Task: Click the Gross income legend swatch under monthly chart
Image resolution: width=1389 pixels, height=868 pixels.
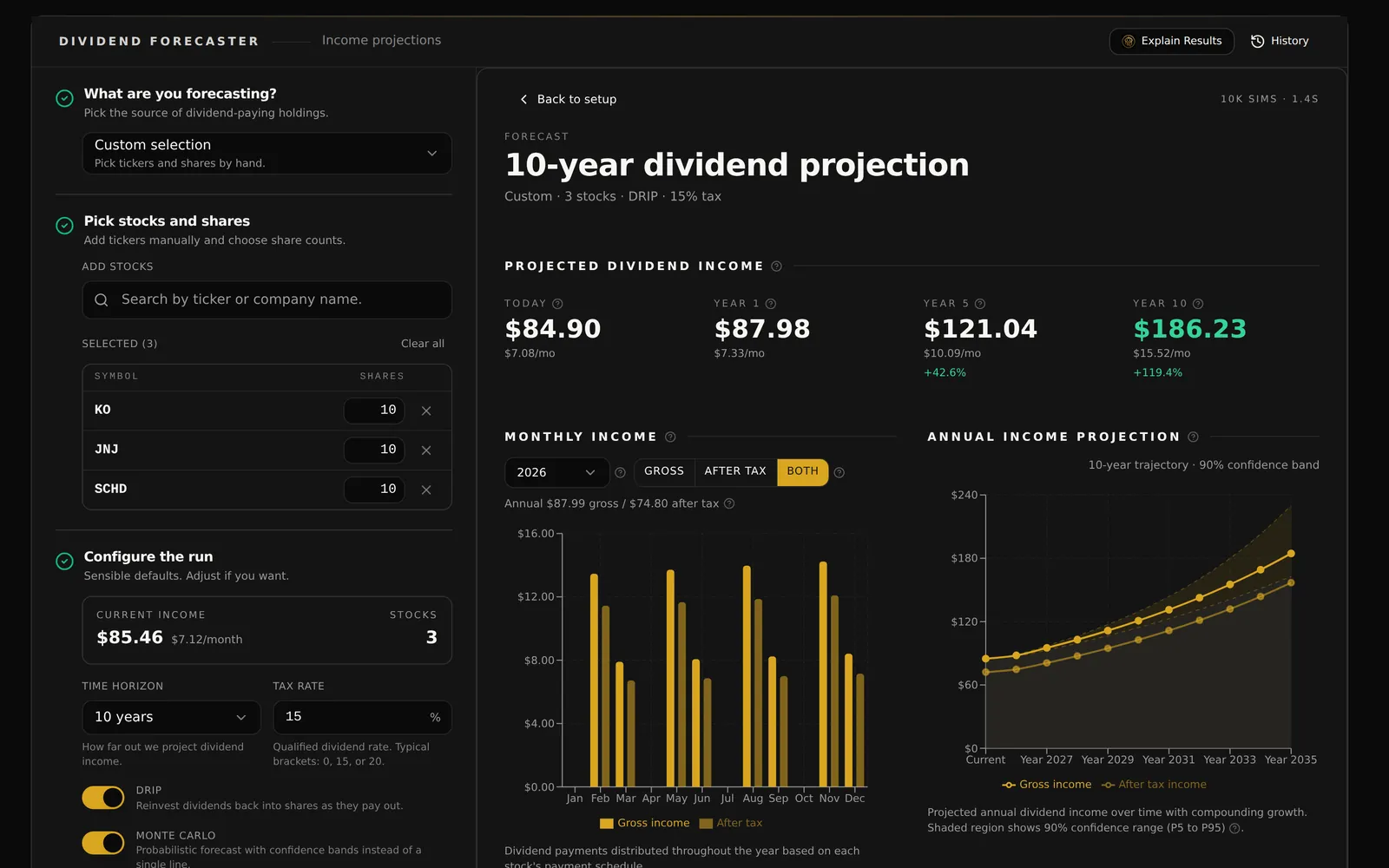Action: pyautogui.click(x=606, y=824)
